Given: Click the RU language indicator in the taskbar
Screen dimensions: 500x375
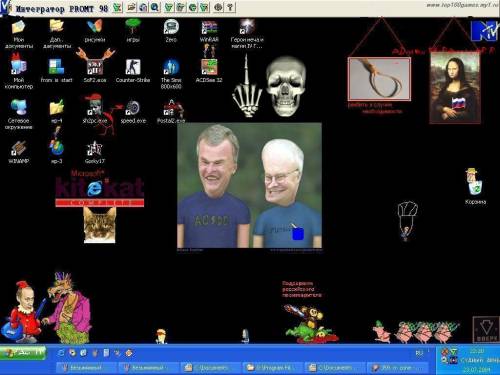Looking at the screenshot, I should [x=419, y=353].
